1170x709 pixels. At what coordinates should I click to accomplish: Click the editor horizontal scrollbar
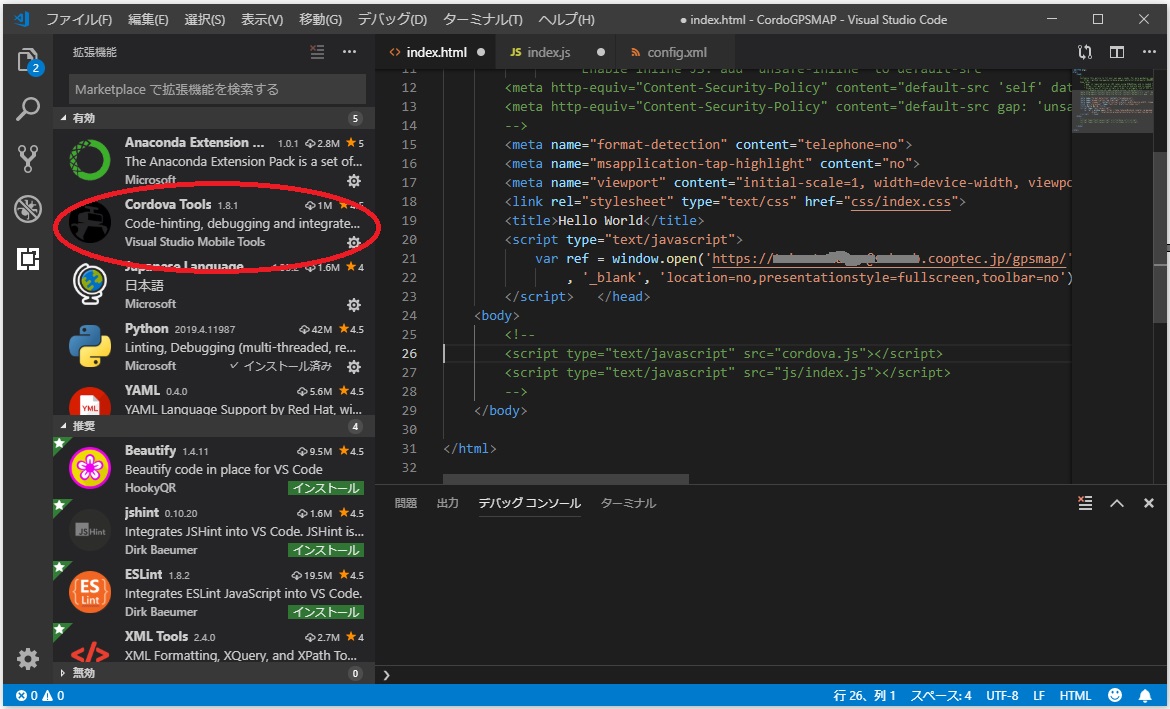pos(566,480)
